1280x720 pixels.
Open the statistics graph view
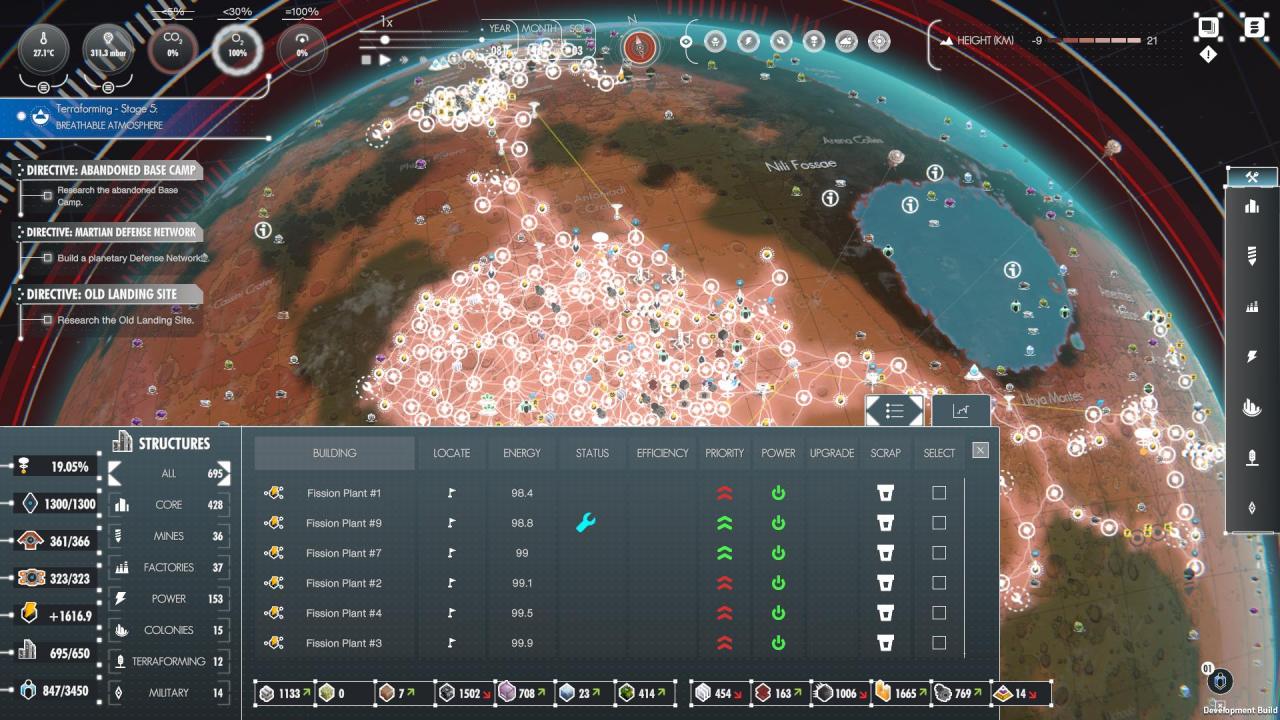(x=961, y=411)
